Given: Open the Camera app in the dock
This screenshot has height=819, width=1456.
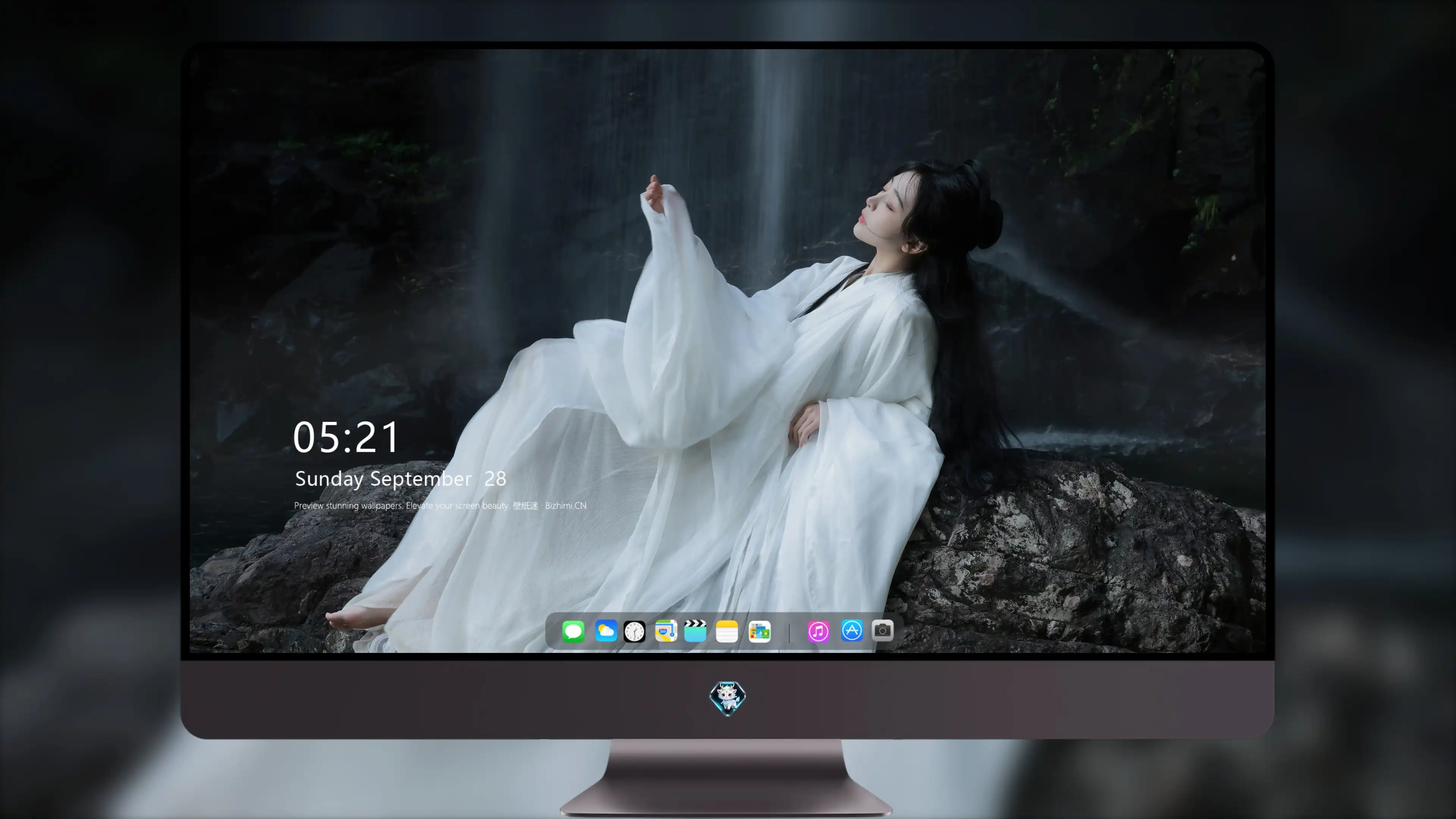Looking at the screenshot, I should [882, 630].
